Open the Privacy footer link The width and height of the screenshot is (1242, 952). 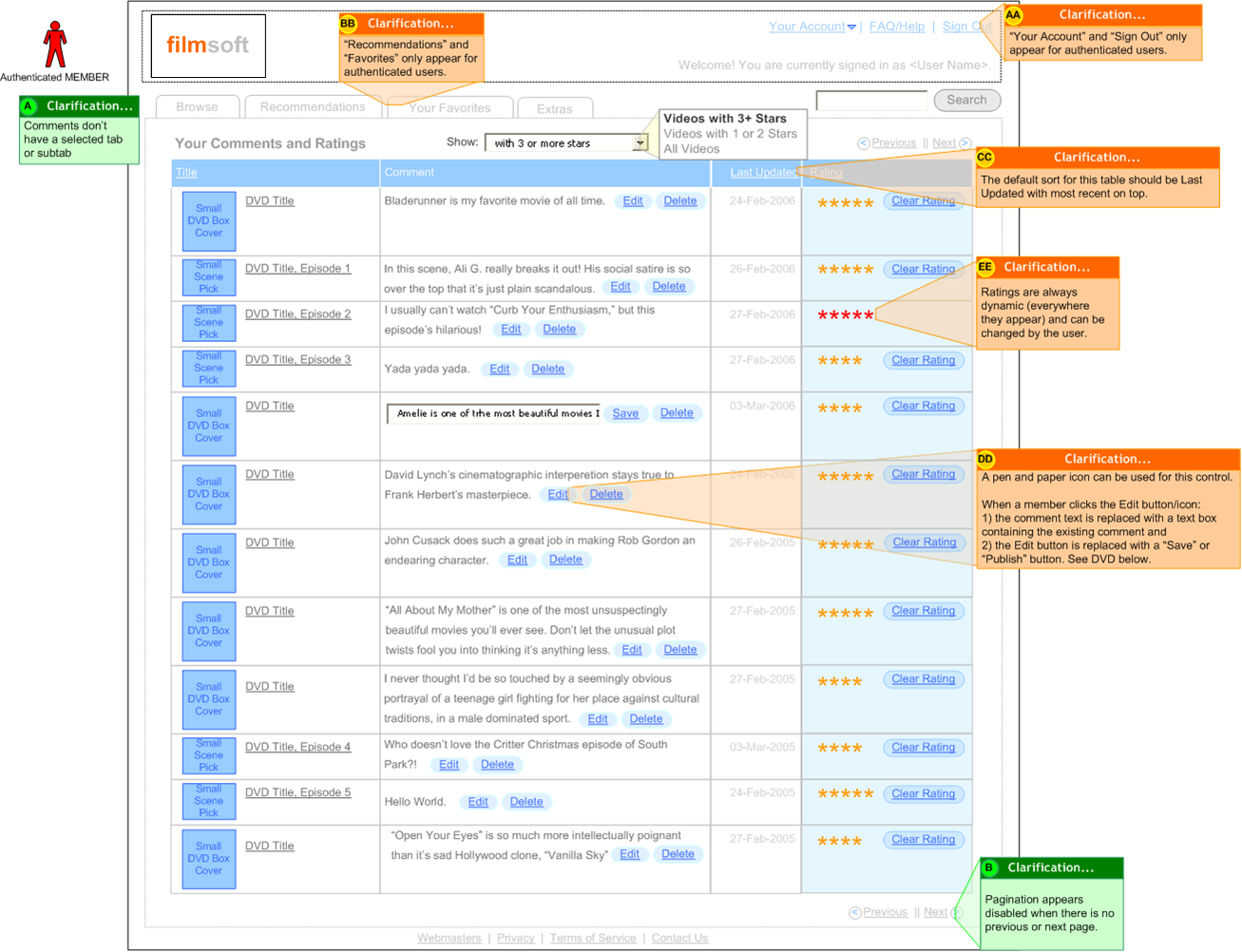pos(516,939)
